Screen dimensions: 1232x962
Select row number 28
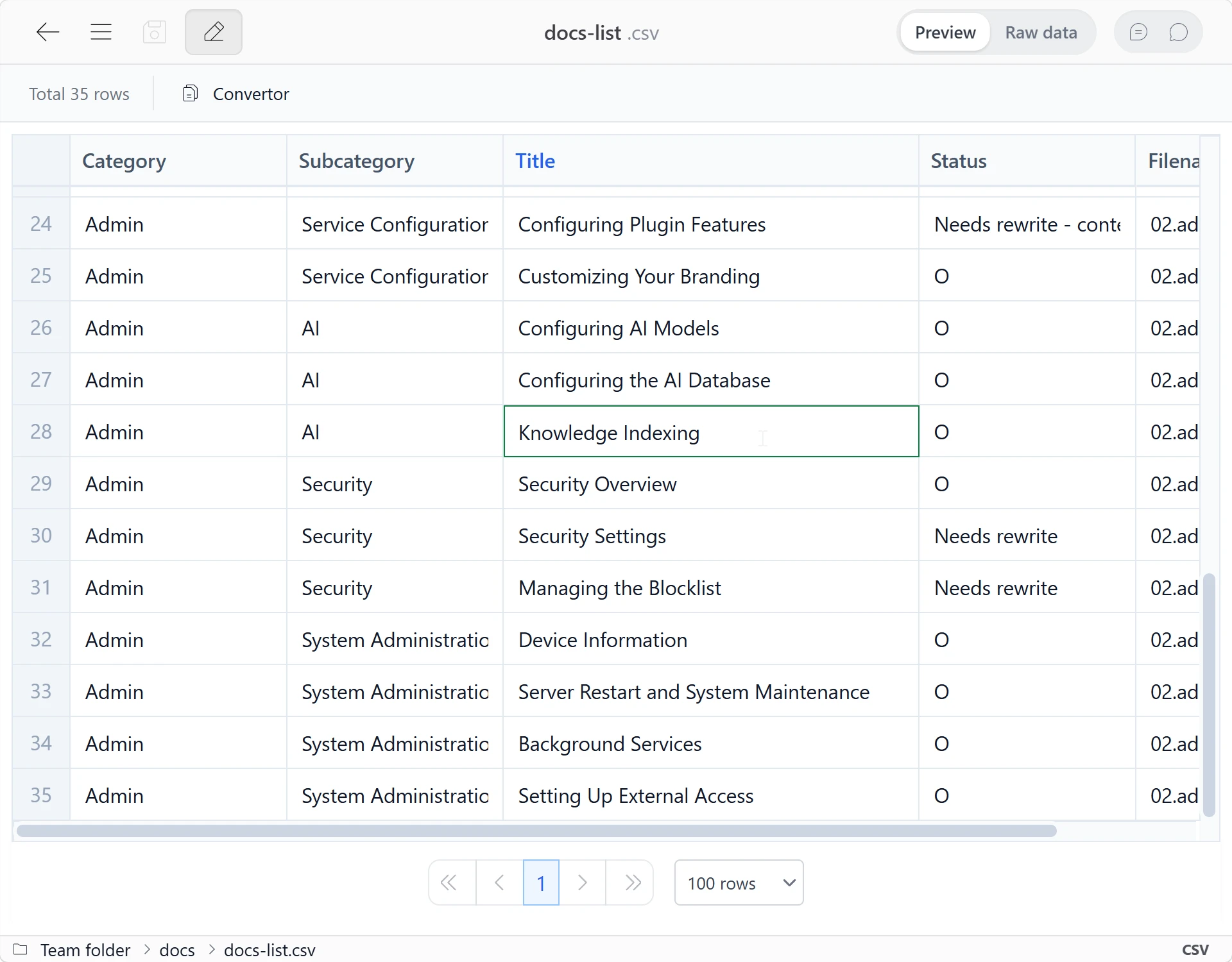pyautogui.click(x=41, y=432)
